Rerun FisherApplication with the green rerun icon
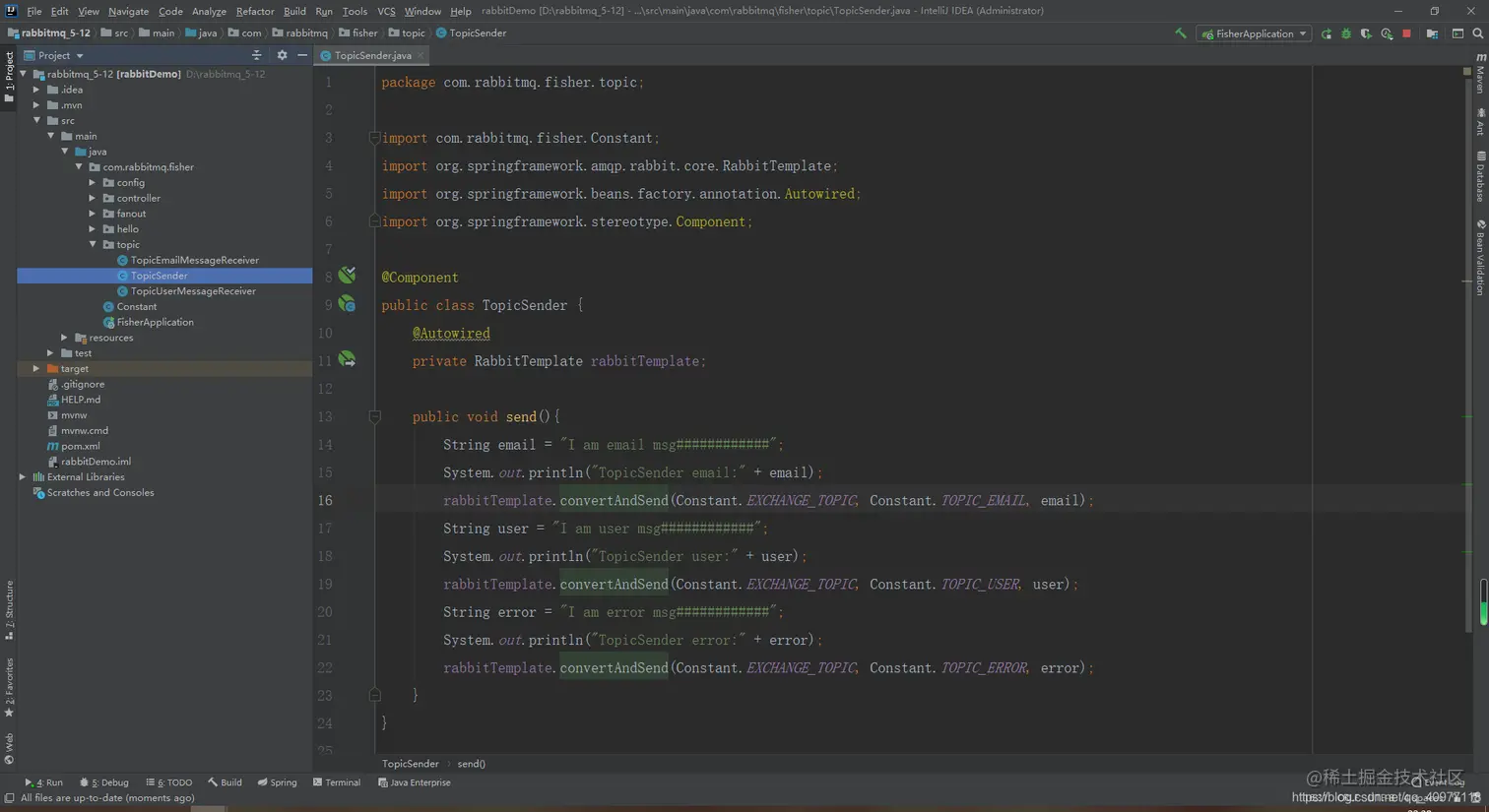 click(1327, 33)
